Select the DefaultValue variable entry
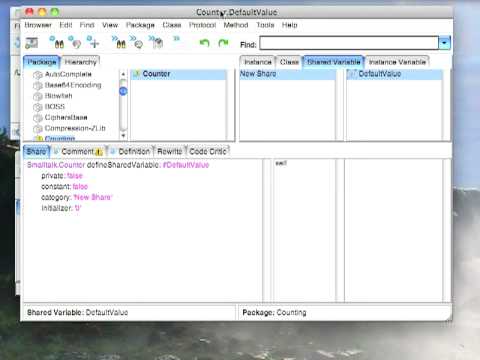 click(395, 74)
